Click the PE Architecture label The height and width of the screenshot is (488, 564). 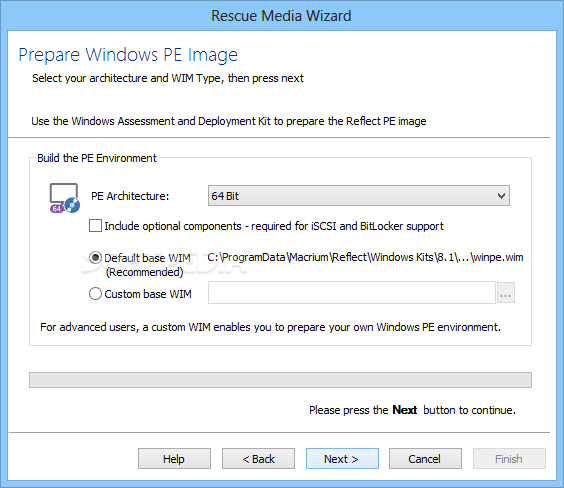(130, 196)
